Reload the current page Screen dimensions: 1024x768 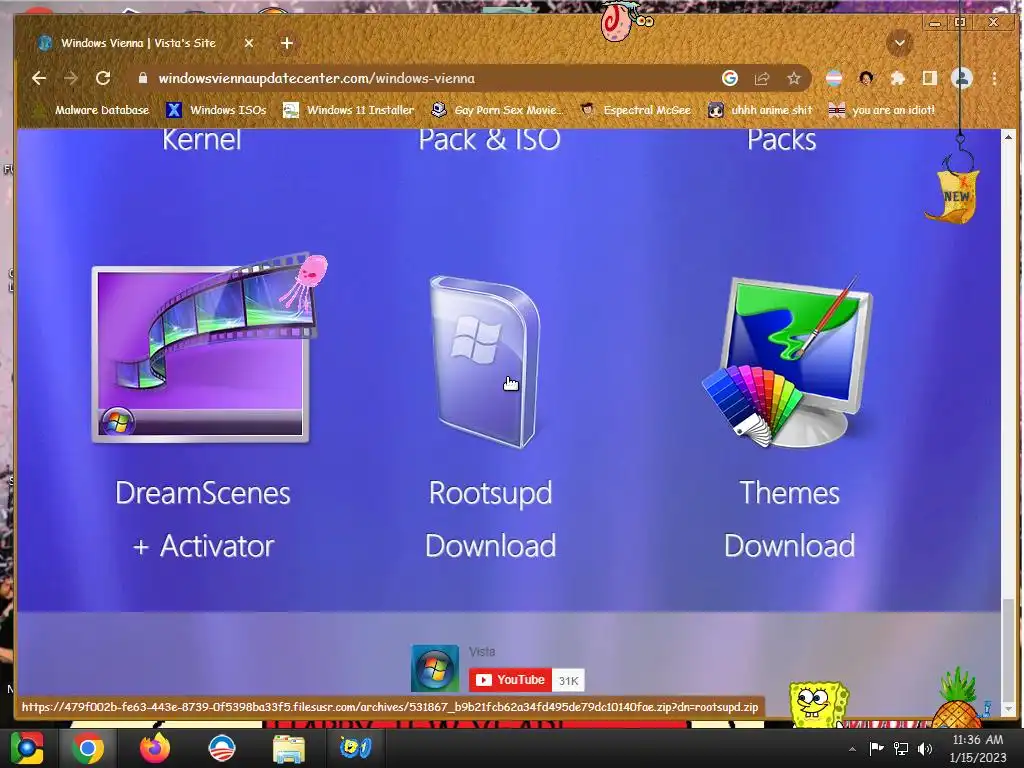click(103, 78)
